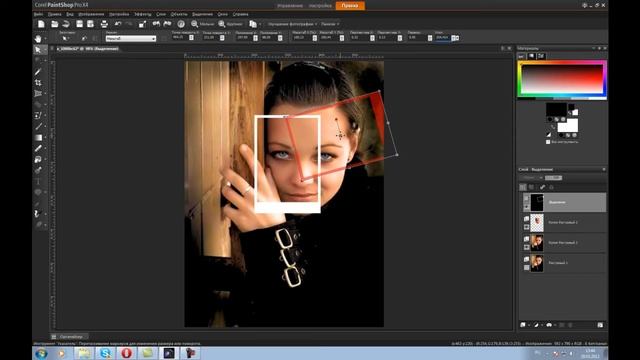Select the gradient-square Lighten/Darken tool
This screenshot has height=360, width=640.
[x=38, y=138]
